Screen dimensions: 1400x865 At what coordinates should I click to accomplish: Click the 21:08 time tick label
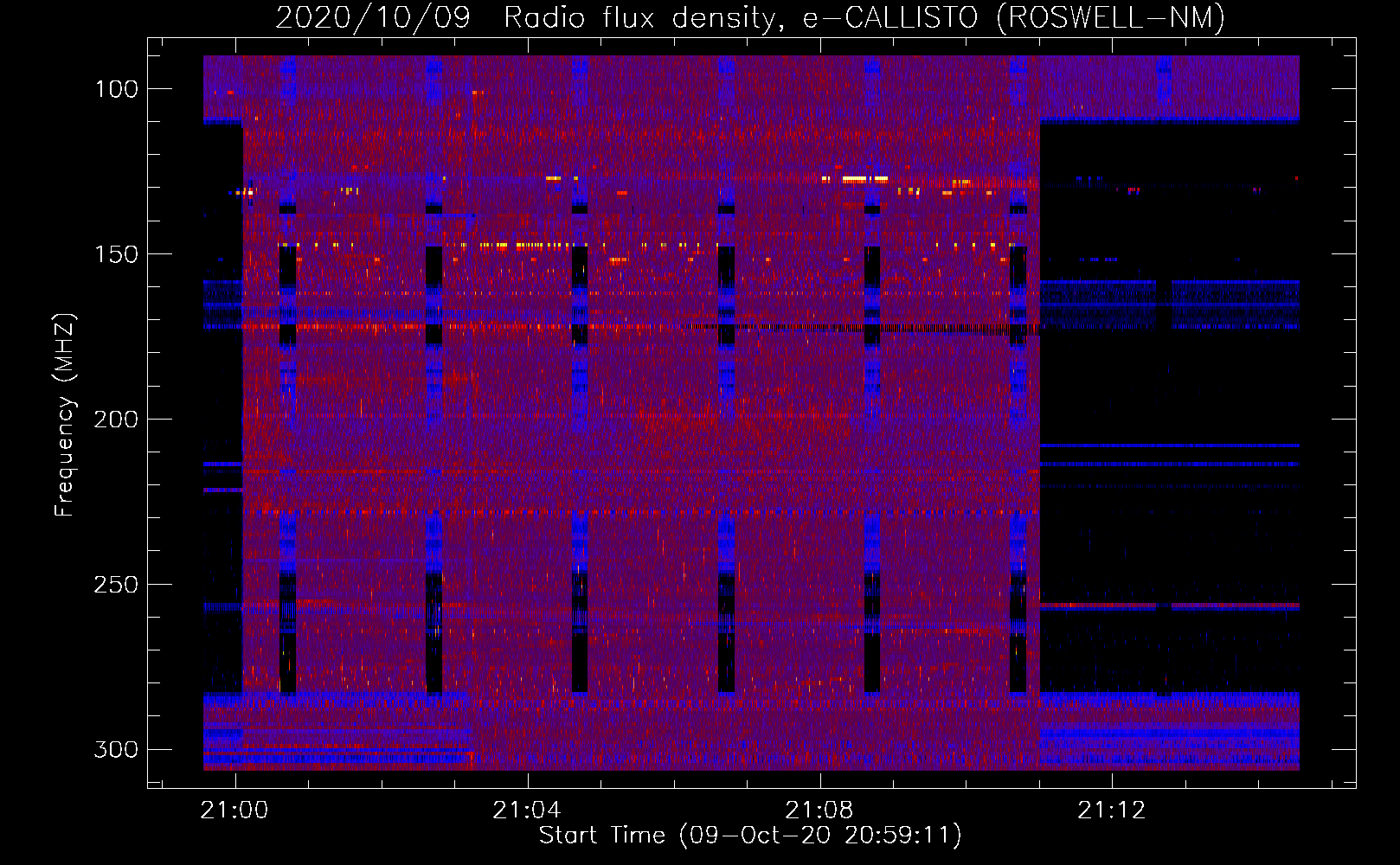pyautogui.click(x=819, y=811)
